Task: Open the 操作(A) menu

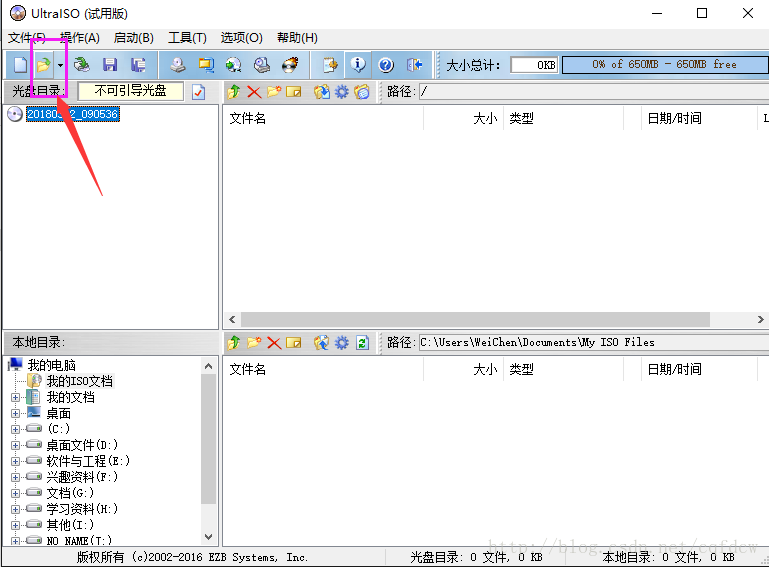Action: coord(79,38)
